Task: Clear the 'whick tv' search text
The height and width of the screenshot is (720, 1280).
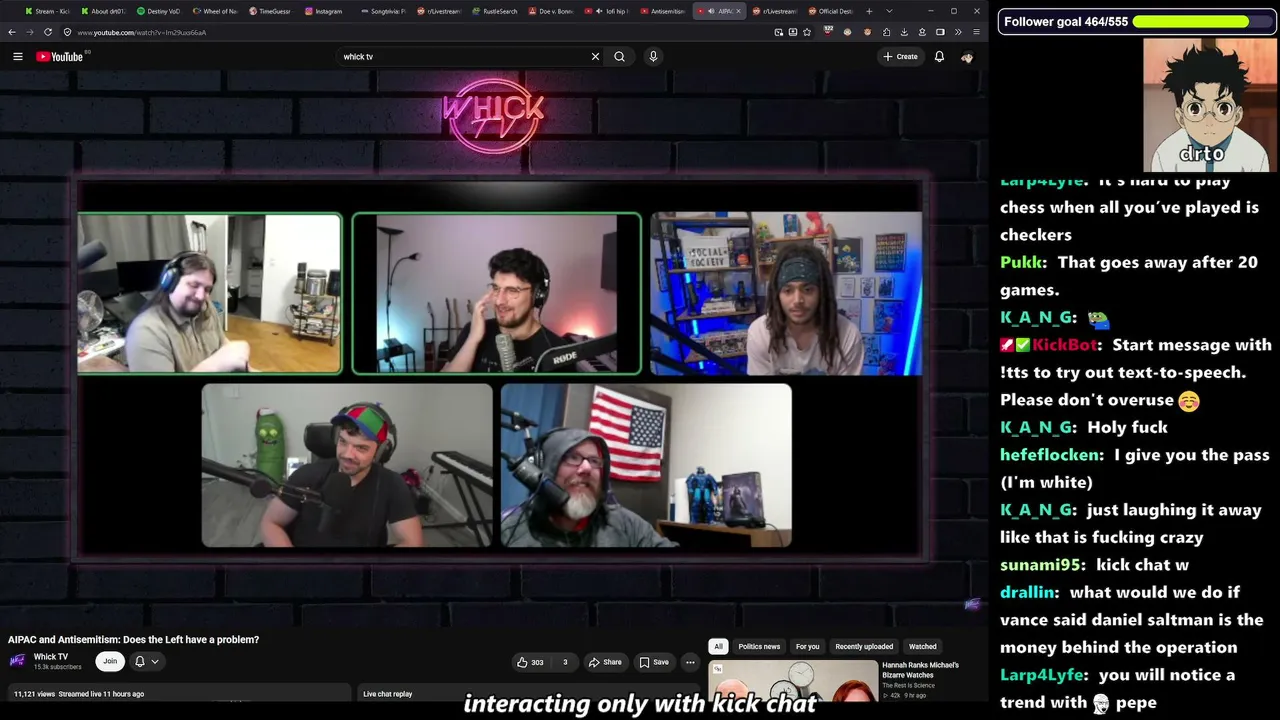Action: tap(595, 57)
